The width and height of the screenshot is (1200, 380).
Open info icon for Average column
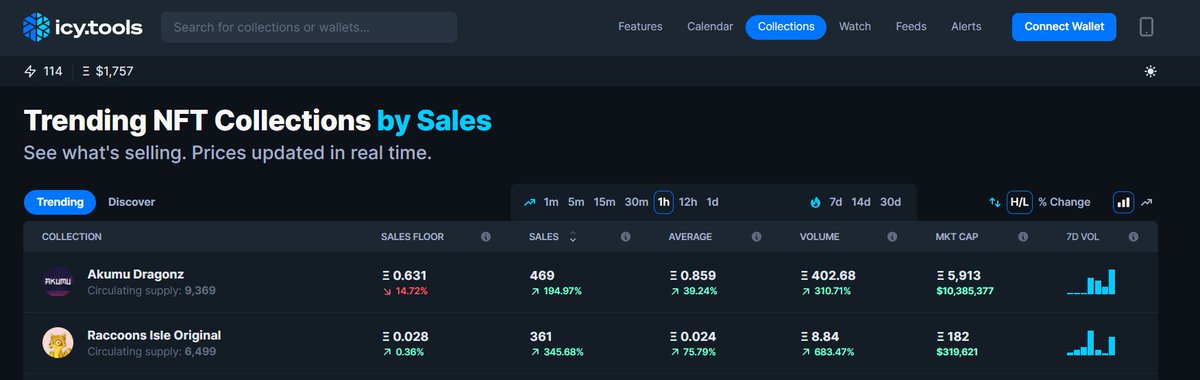[756, 237]
